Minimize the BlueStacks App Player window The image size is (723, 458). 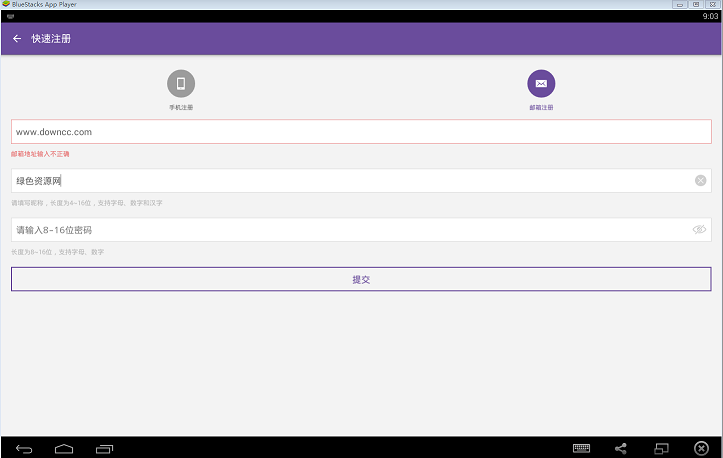(680, 4)
